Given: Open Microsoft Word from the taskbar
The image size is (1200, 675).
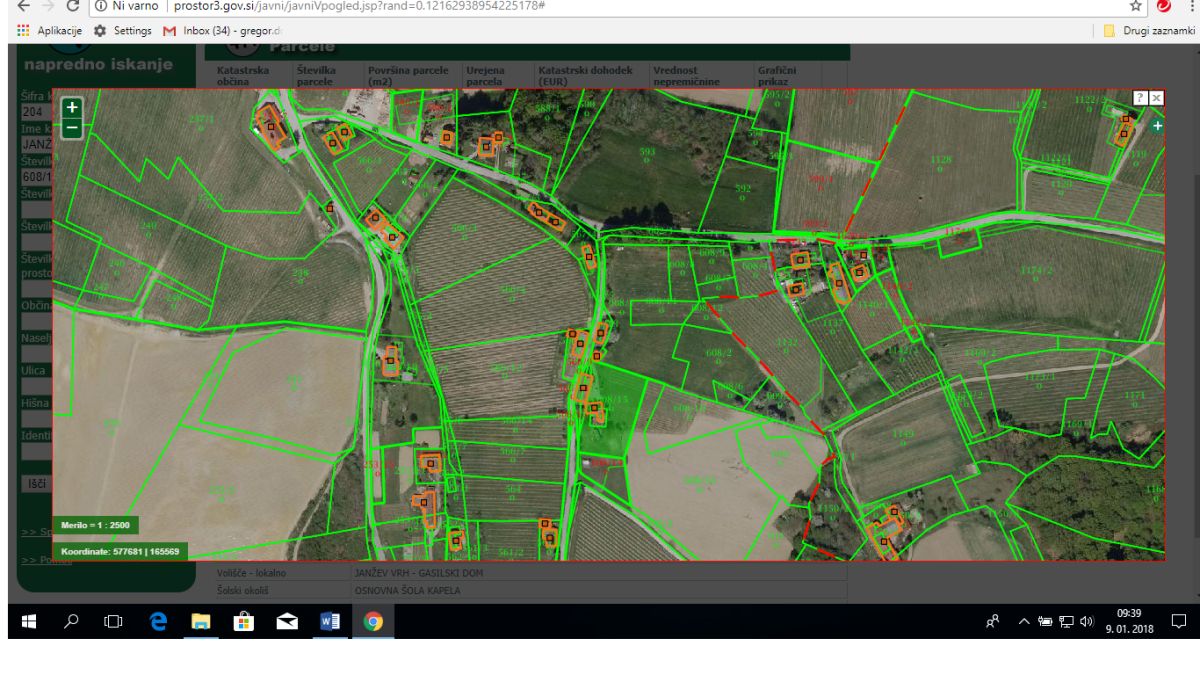Looking at the screenshot, I should 329,621.
